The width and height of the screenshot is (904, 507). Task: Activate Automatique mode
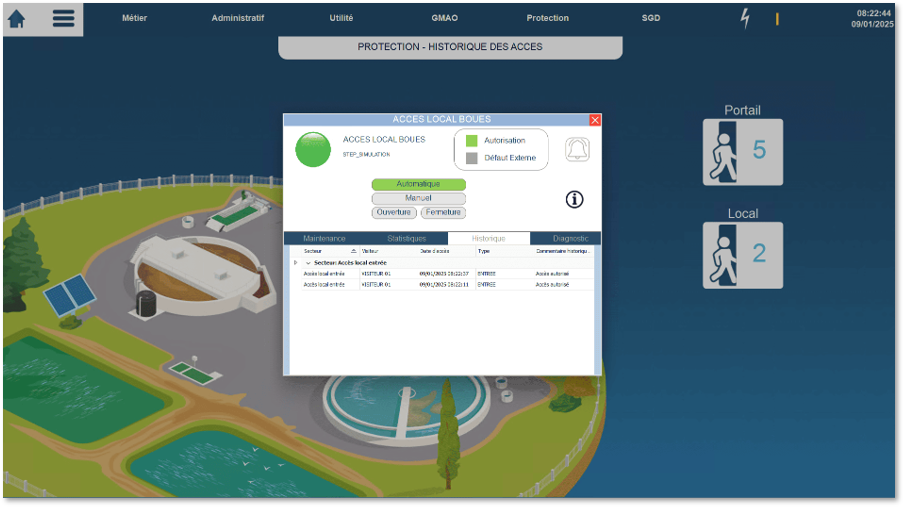419,184
